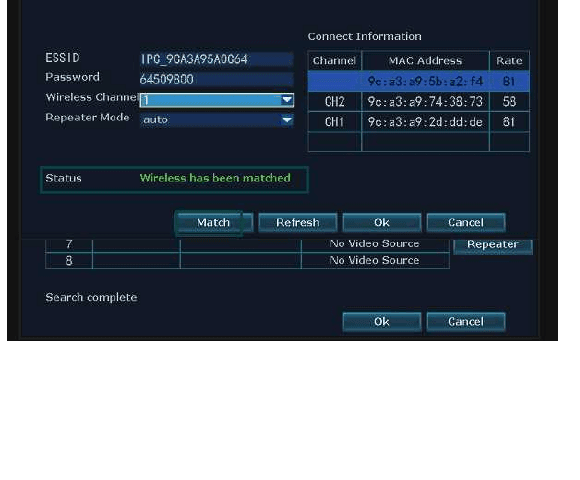Open the Wireless Channel dropdown
The image size is (580, 480).
pos(216,100)
